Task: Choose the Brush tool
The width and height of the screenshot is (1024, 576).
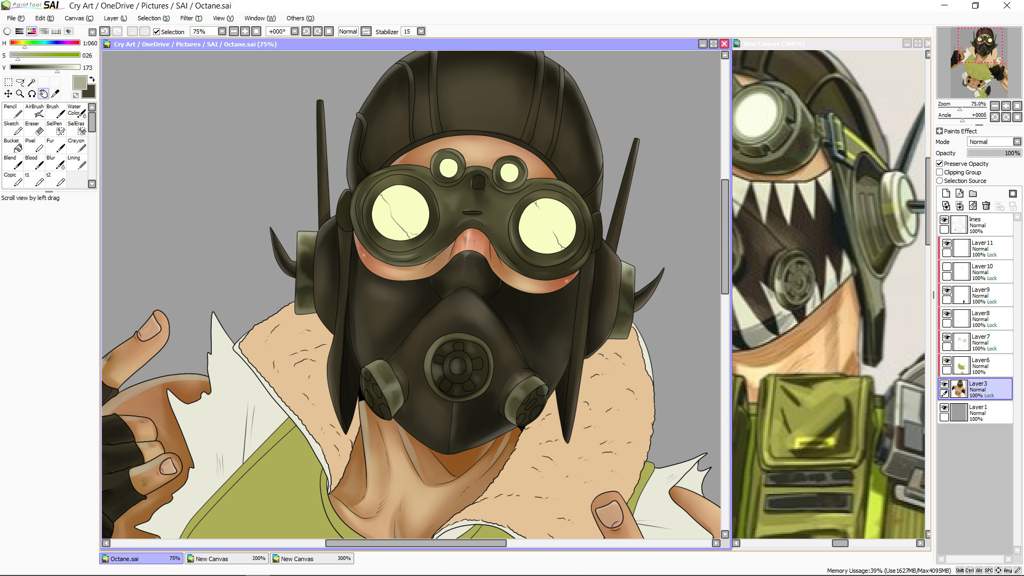Action: click(55, 111)
